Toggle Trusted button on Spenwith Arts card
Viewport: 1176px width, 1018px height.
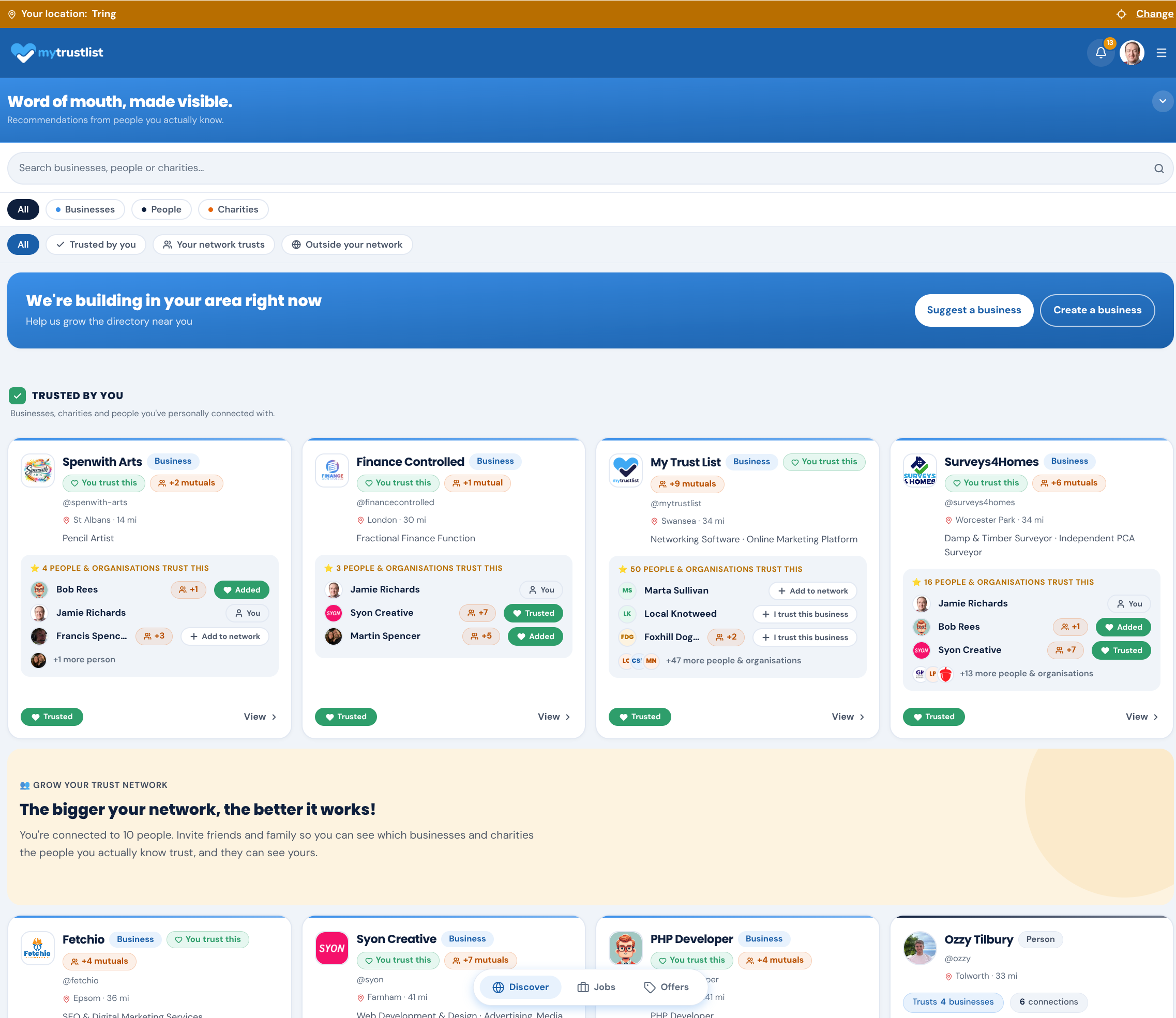52,717
